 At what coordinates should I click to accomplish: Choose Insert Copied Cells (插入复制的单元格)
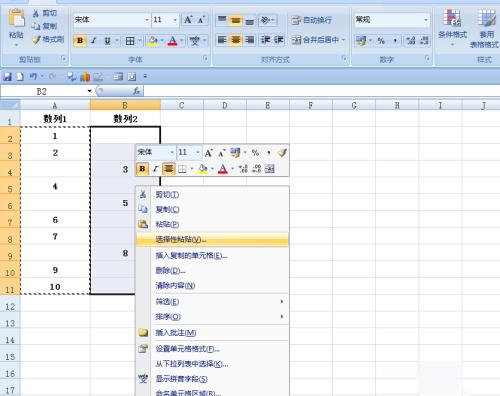tap(212, 256)
